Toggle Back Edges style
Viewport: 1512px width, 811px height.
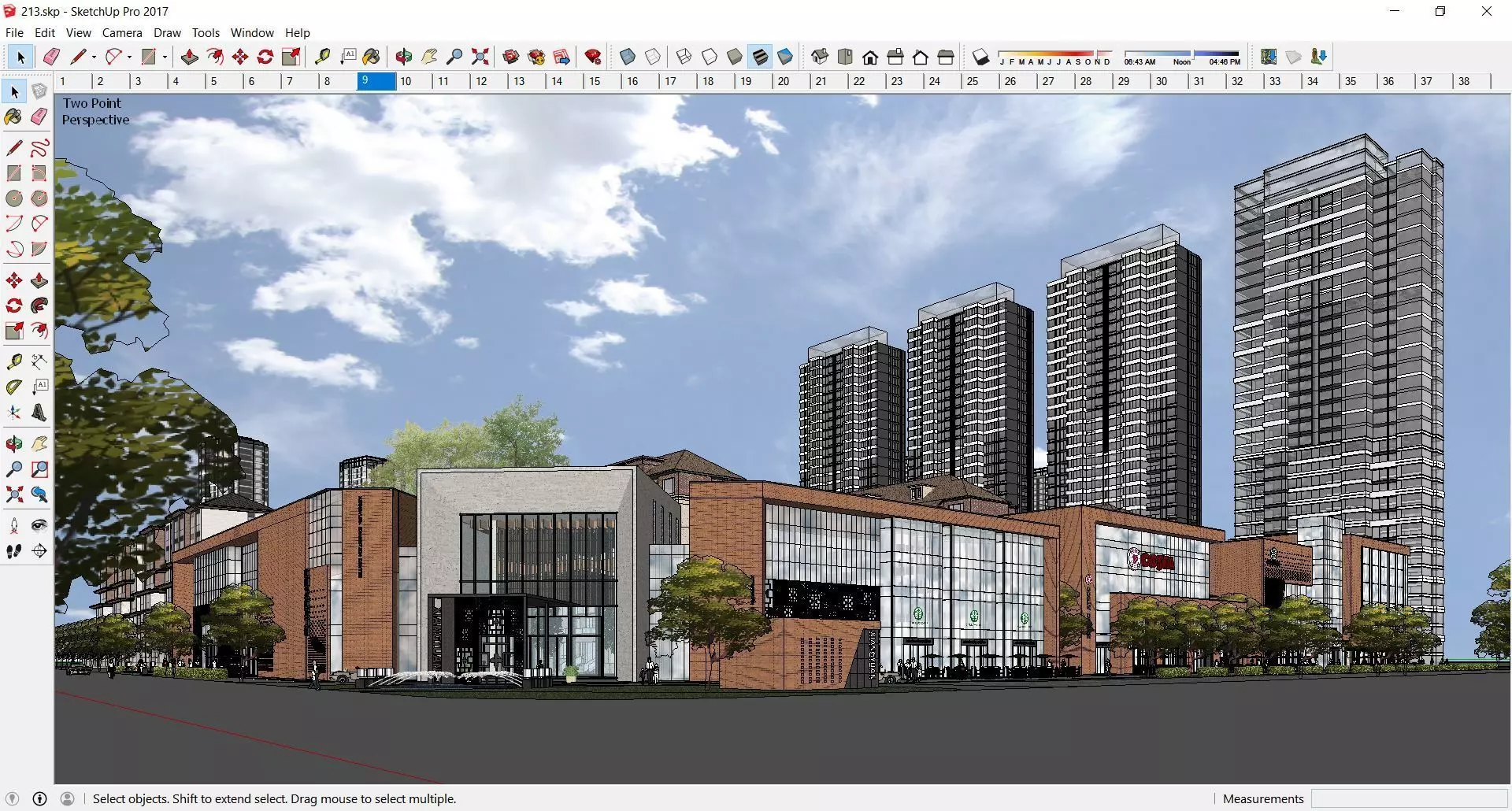point(653,57)
